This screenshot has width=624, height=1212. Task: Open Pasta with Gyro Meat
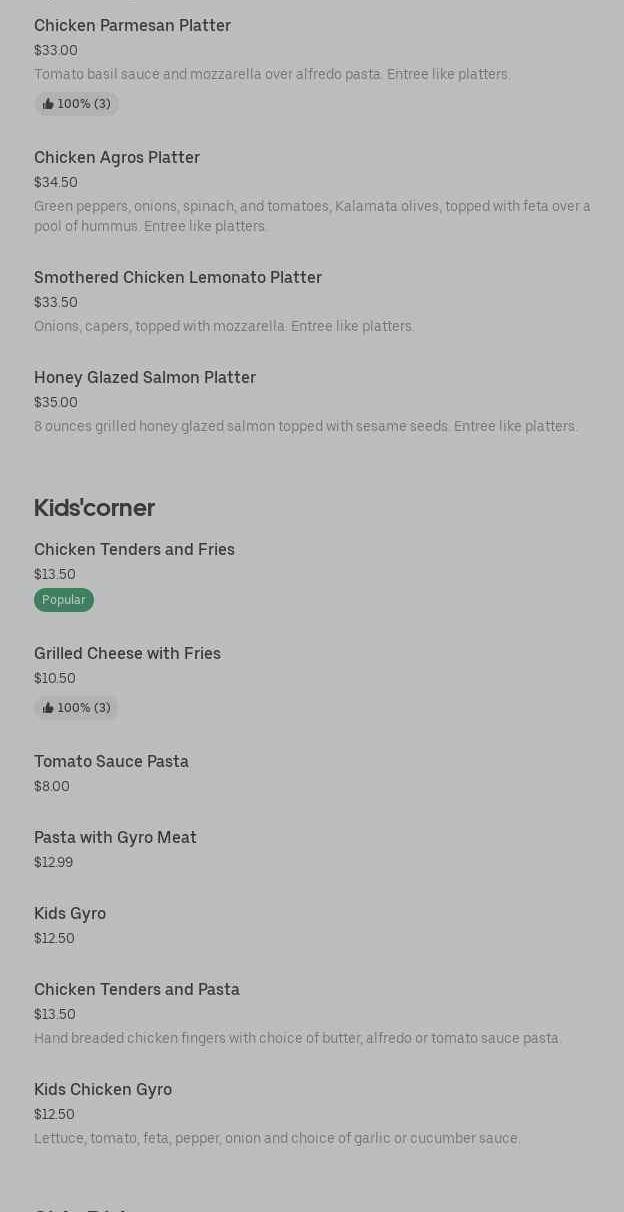pyautogui.click(x=115, y=838)
